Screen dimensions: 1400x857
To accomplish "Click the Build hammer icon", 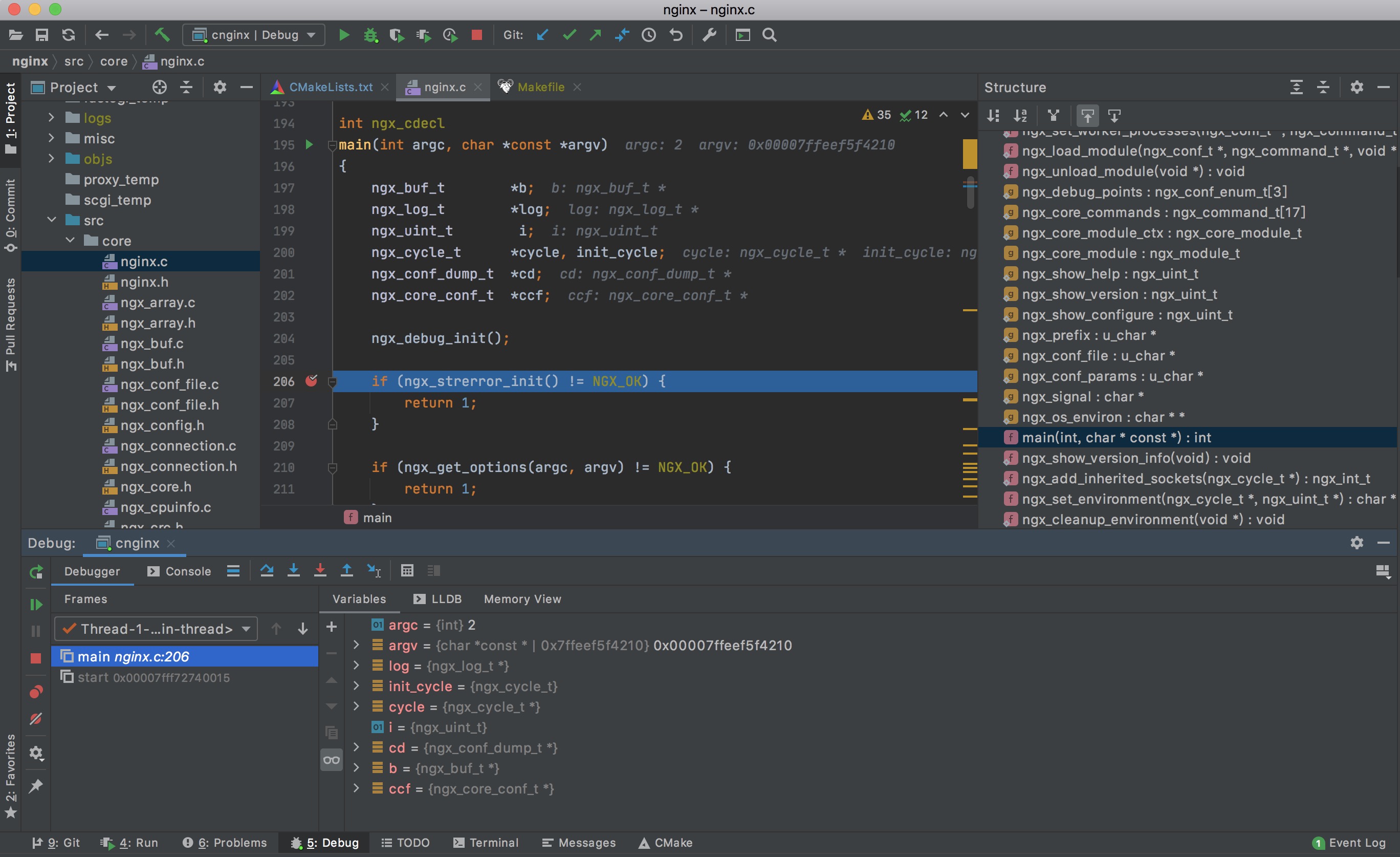I will (x=162, y=35).
